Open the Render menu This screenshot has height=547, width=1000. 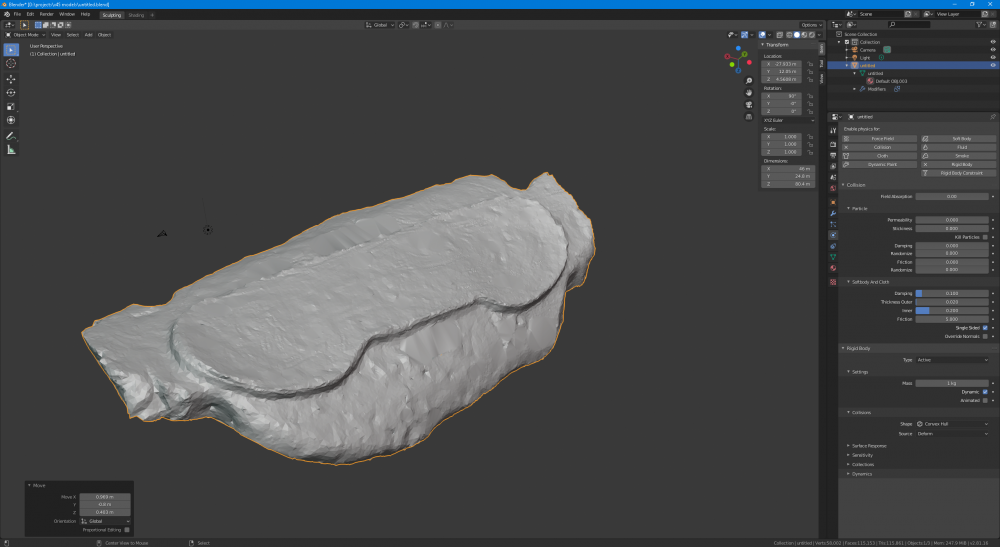point(47,14)
